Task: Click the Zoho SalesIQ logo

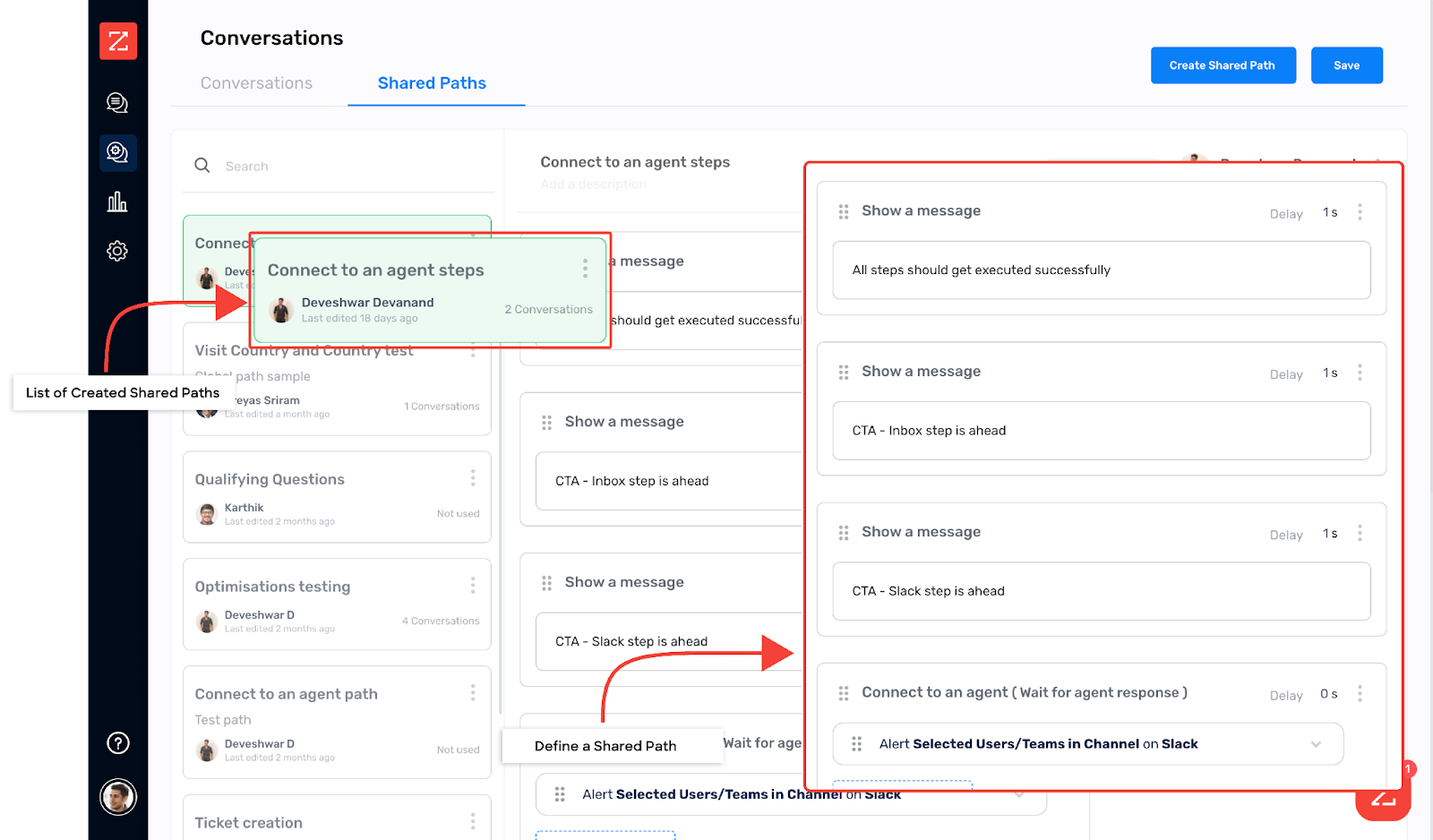Action: point(117,40)
